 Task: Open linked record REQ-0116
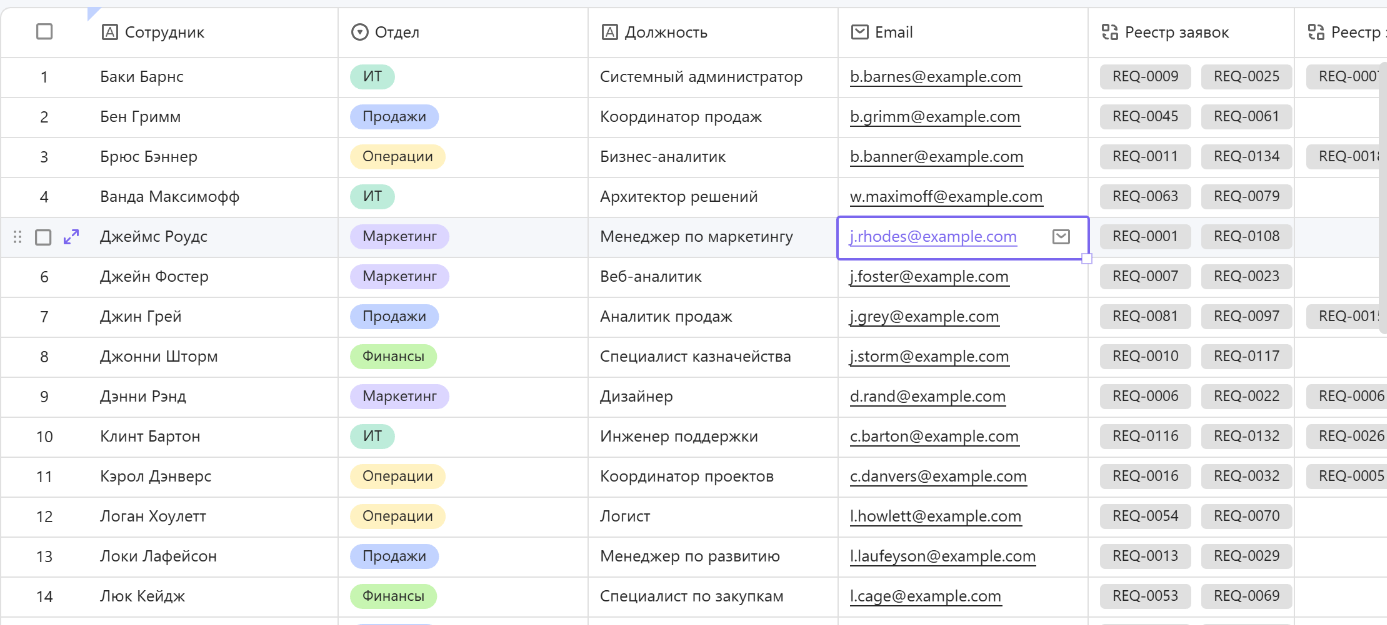[x=1145, y=437]
